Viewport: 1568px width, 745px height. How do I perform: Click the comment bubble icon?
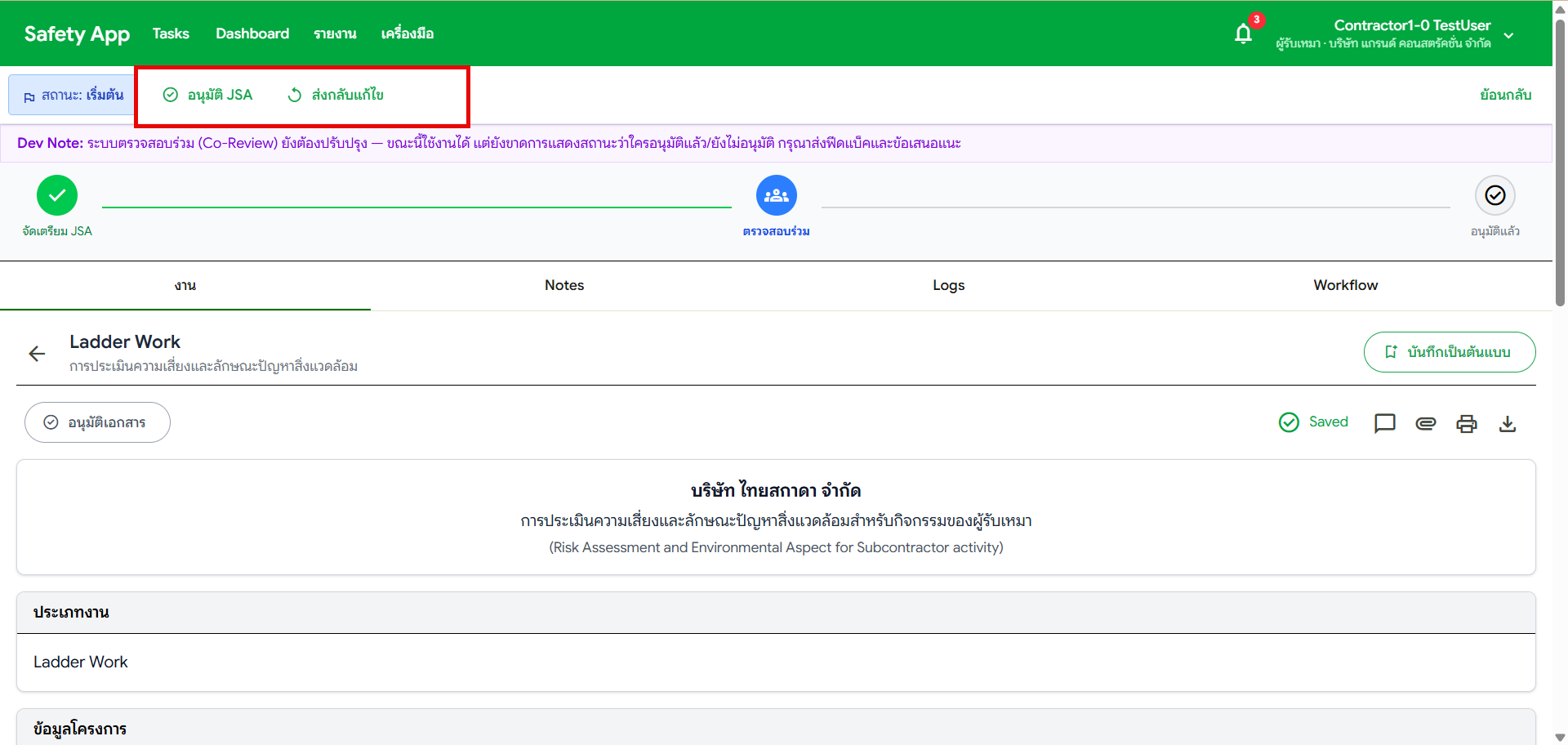1384,423
